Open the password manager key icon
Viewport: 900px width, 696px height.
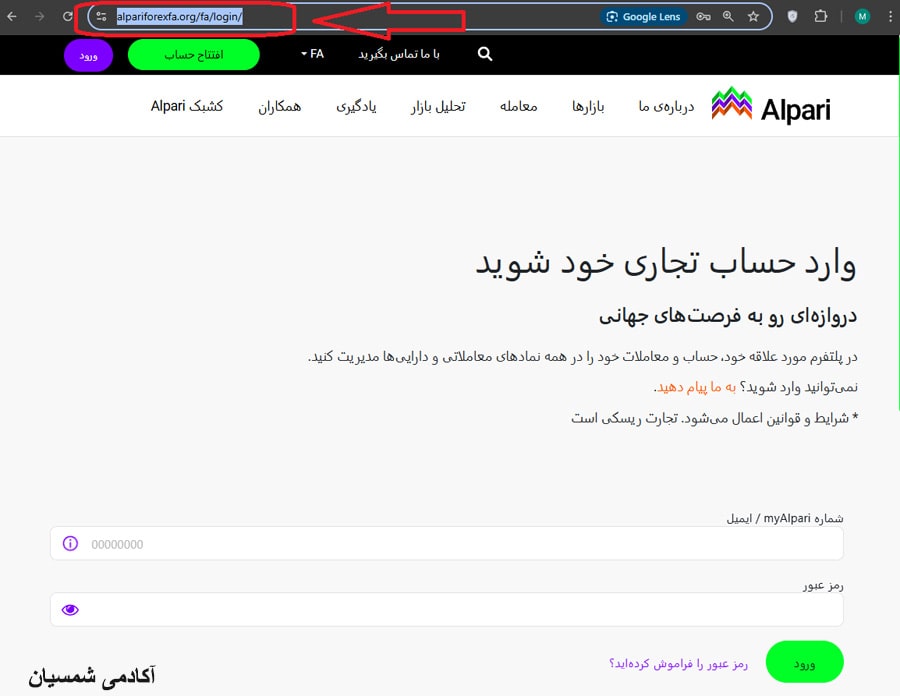703,17
